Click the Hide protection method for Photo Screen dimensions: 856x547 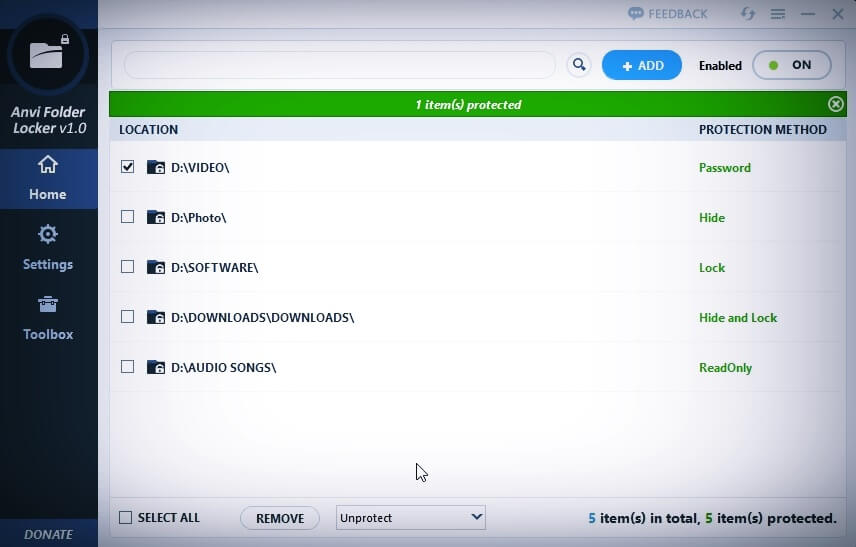(x=712, y=218)
